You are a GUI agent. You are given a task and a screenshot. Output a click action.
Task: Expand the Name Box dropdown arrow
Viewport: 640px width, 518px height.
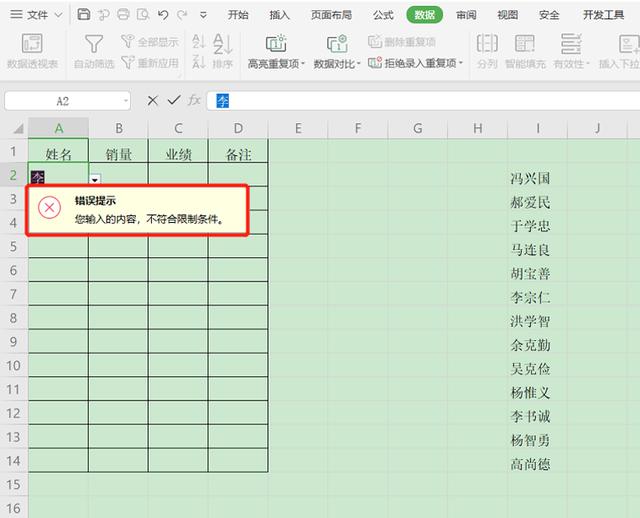click(x=126, y=101)
